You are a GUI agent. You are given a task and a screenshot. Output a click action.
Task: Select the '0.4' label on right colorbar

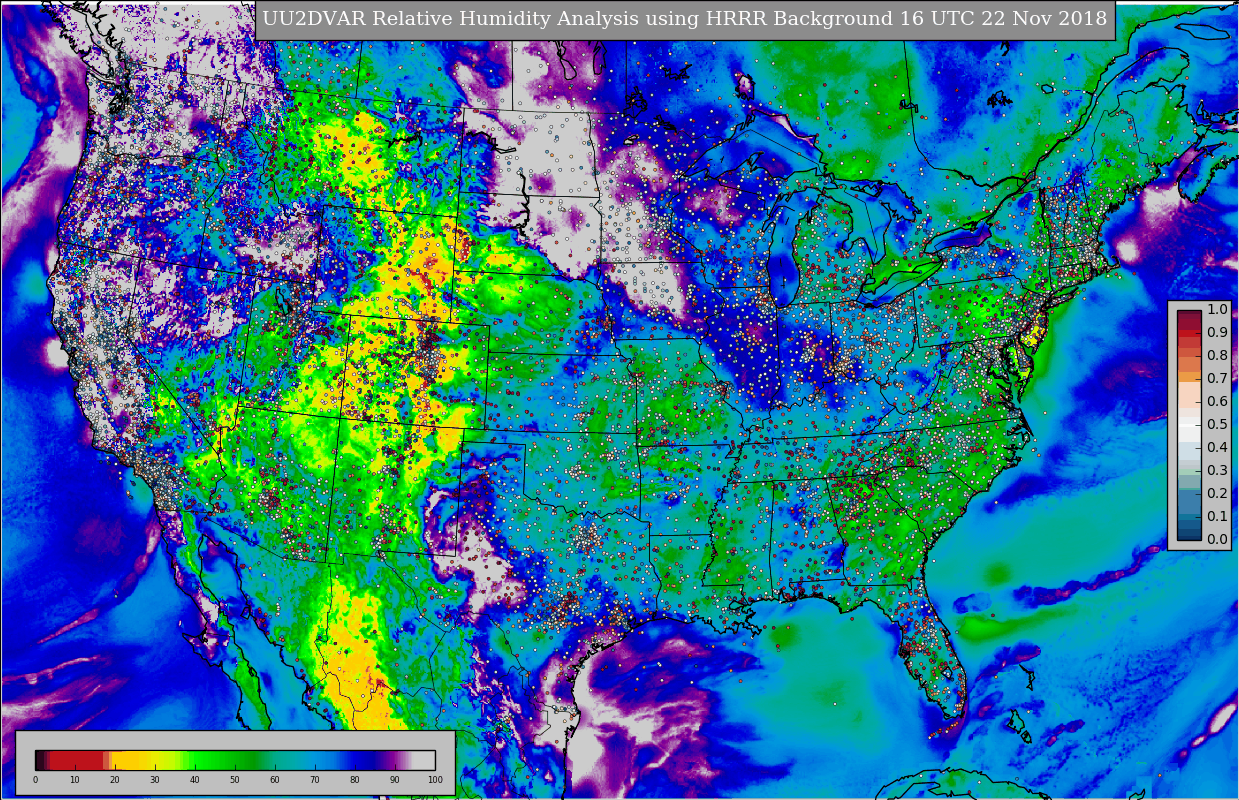[x=1217, y=448]
